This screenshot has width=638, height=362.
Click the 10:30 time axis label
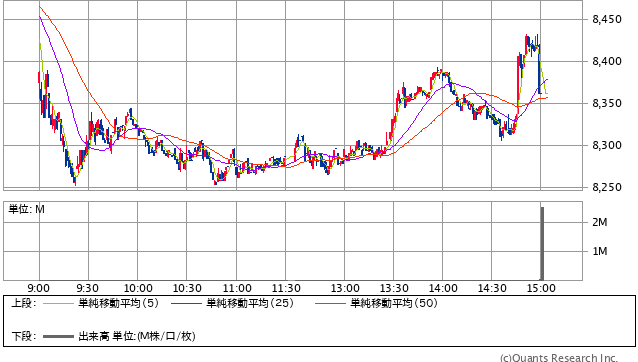(187, 288)
